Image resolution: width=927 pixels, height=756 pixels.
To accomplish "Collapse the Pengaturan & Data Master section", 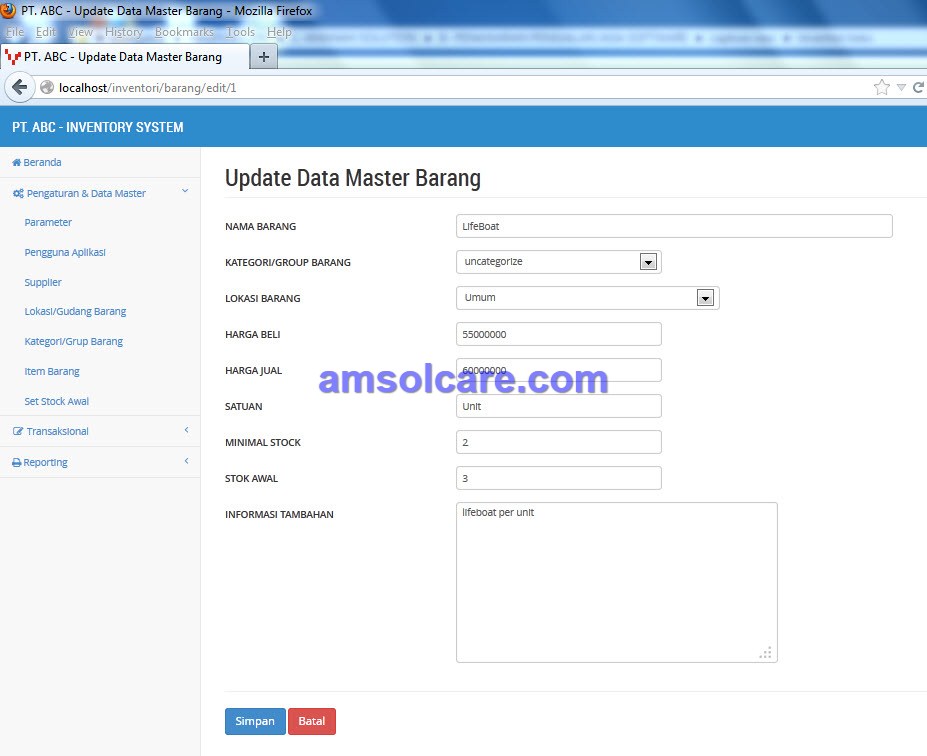I will [101, 193].
